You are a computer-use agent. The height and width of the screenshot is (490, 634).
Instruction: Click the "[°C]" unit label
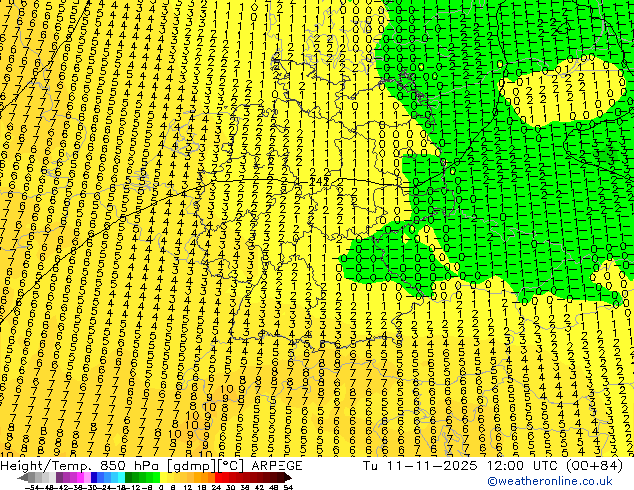coord(231,466)
